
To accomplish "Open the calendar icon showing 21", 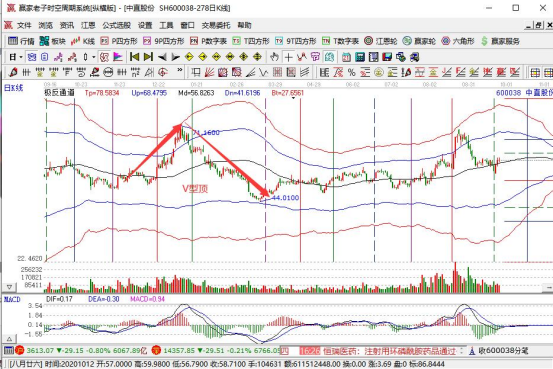I will pyautogui.click(x=346, y=57).
